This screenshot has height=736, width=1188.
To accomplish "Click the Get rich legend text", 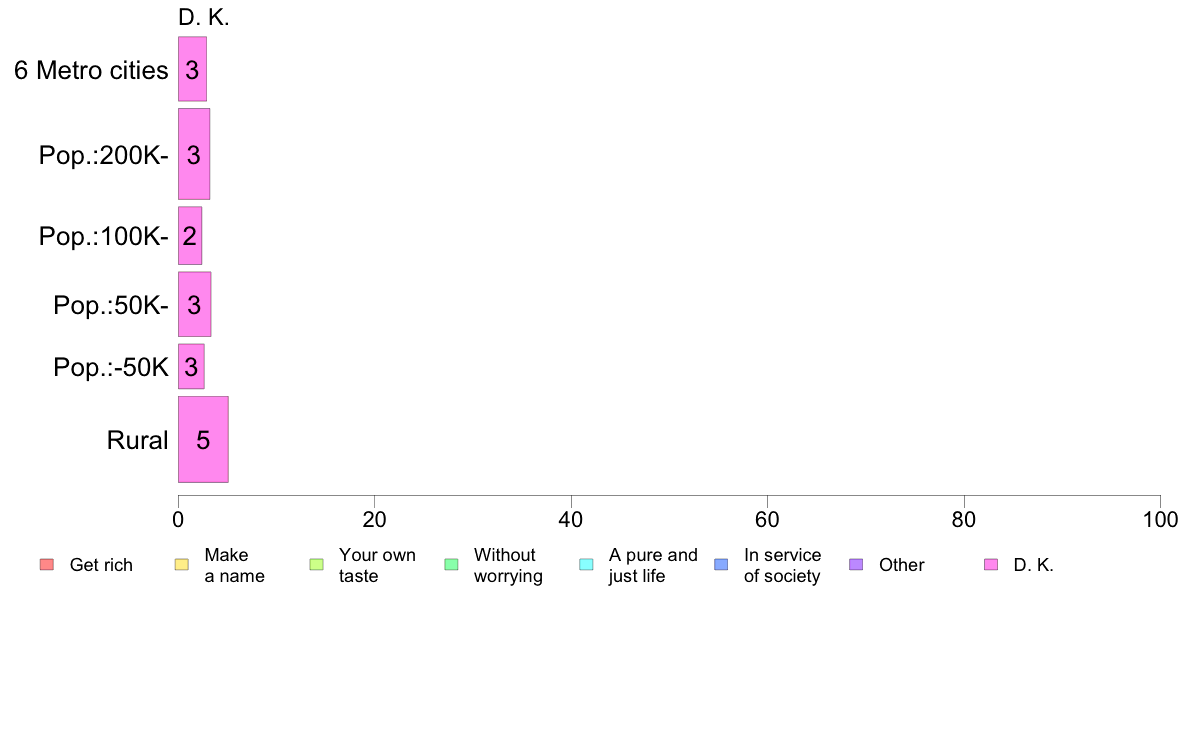I will click(x=101, y=565).
